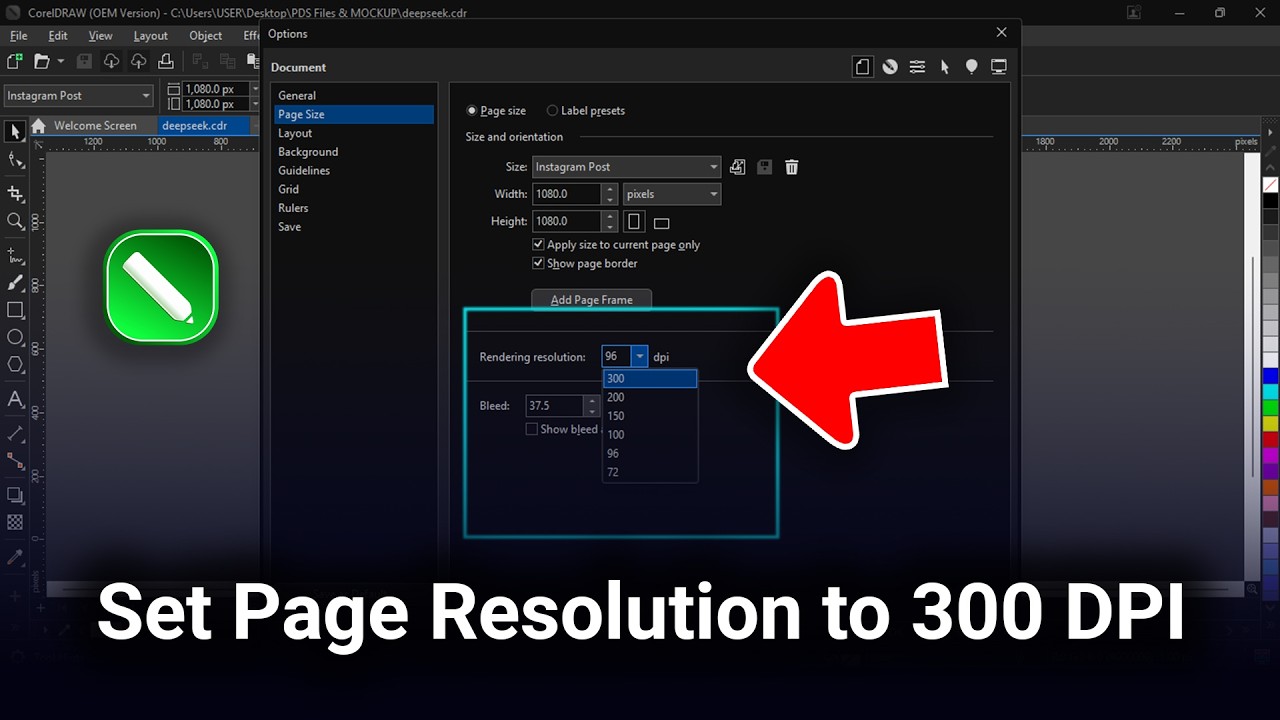Select the Drop Shadow tool
Screen dimensions: 1280x720
15,495
